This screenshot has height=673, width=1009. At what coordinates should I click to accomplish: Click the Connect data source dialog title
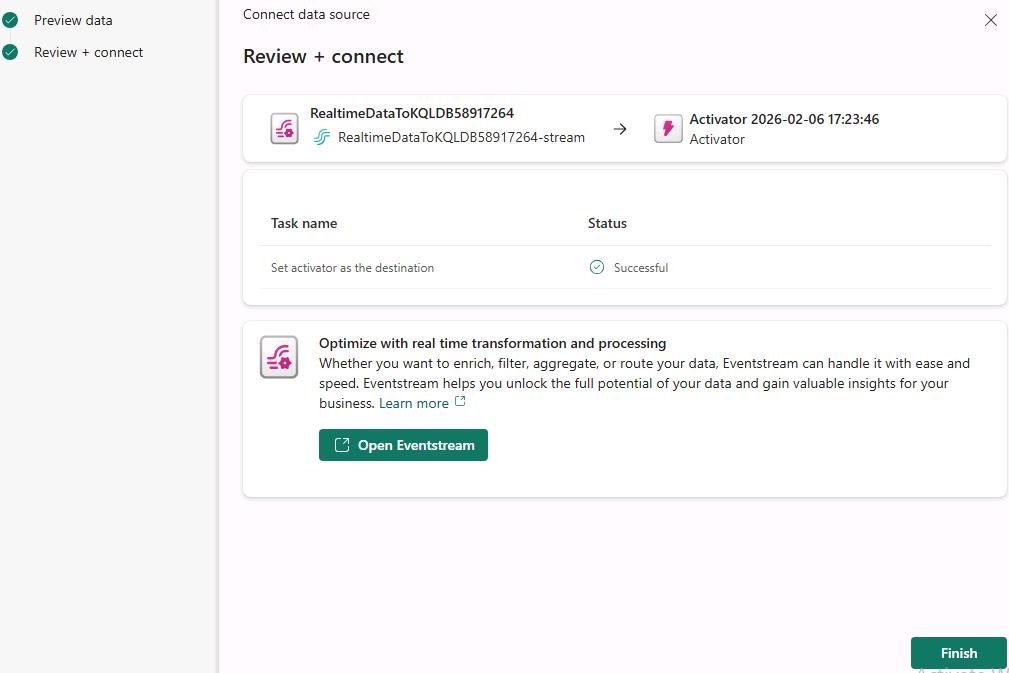pos(306,15)
